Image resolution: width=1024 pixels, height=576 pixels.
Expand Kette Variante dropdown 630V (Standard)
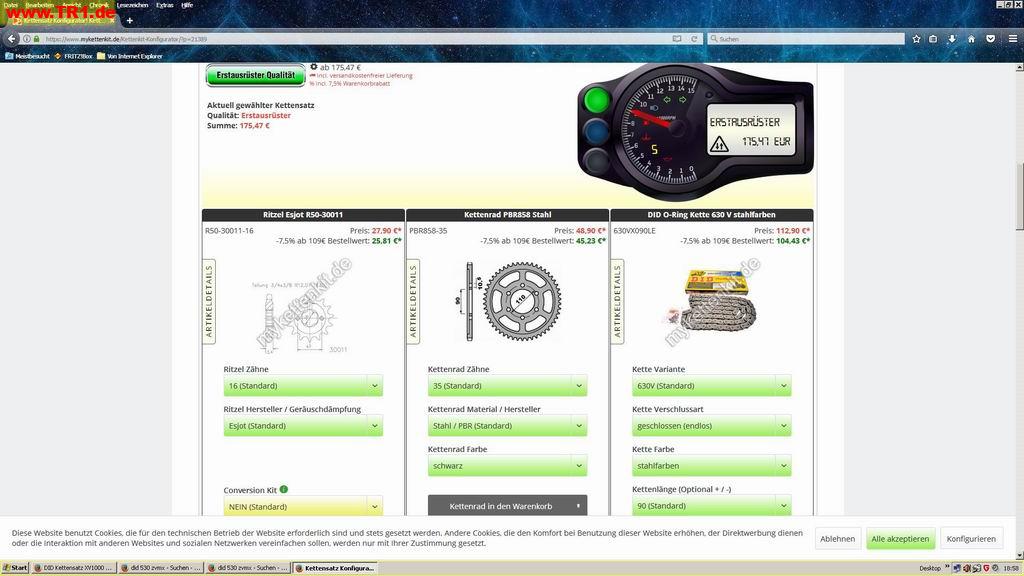coord(712,386)
